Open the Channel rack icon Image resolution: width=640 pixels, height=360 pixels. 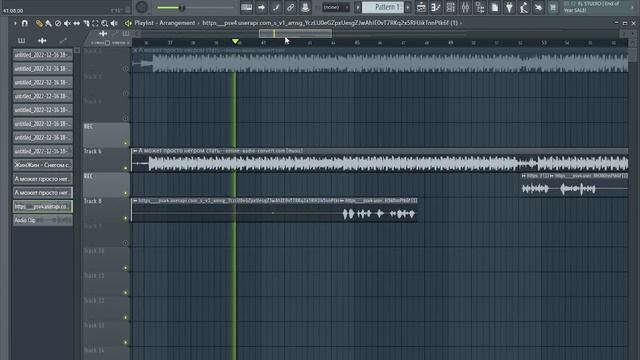[451, 7]
